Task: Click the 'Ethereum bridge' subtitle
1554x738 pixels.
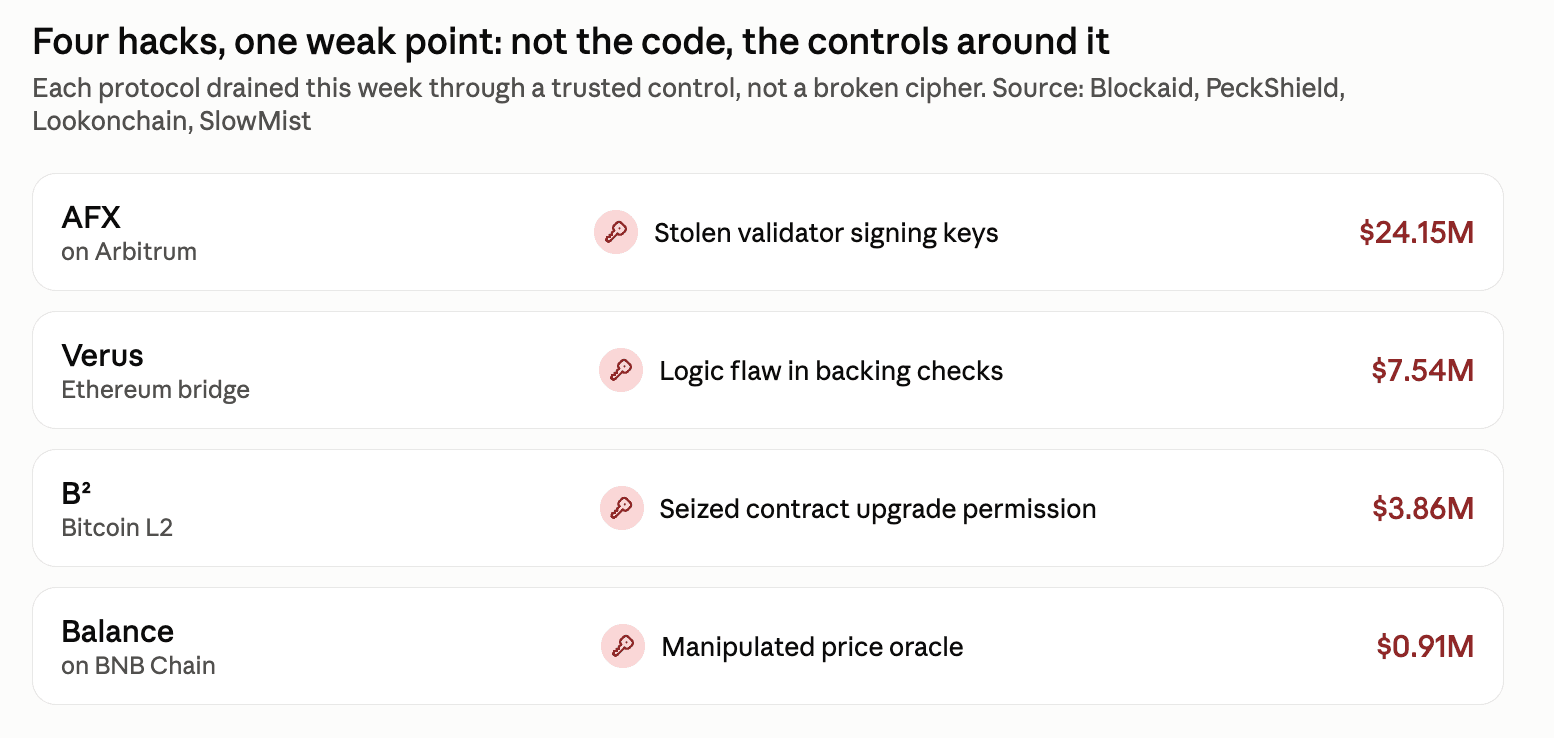Action: coord(155,389)
